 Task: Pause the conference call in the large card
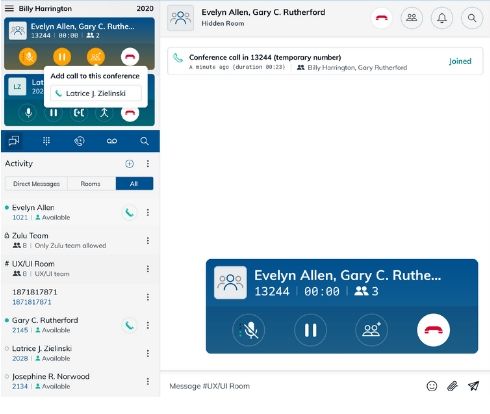(x=310, y=330)
